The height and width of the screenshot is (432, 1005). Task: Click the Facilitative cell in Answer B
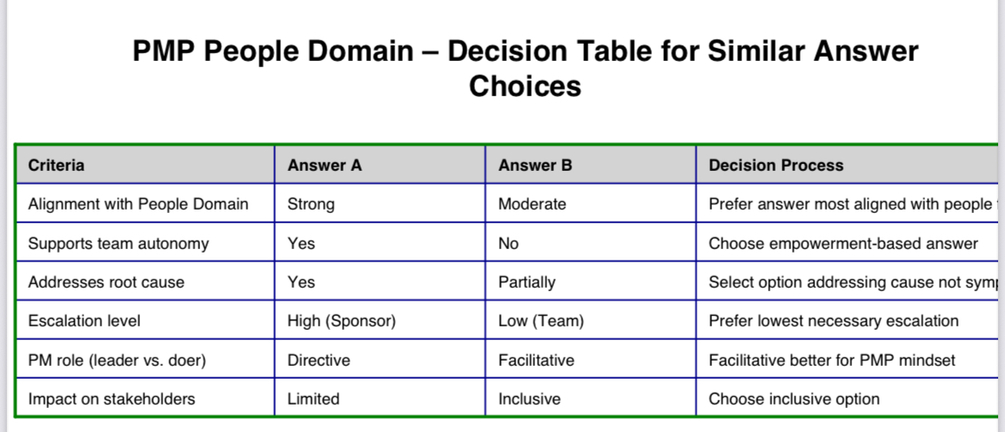536,360
